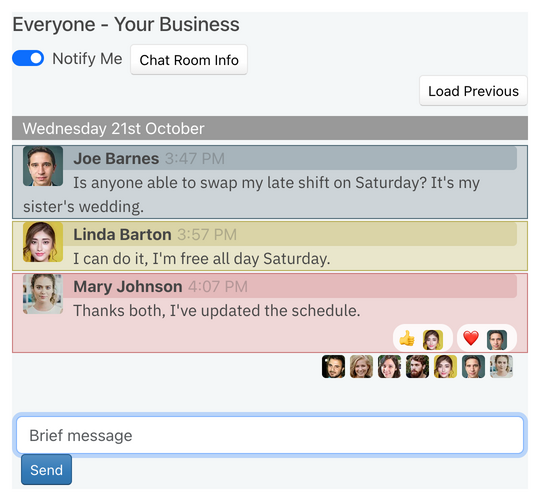Click the Wednesday 21st October date header
The image size is (540, 501).
[270, 128]
